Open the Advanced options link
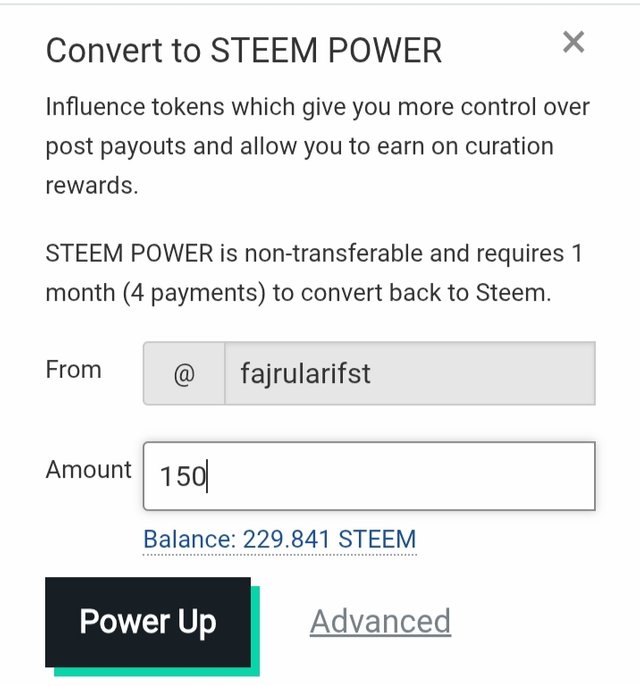This screenshot has width=640, height=686. [x=380, y=621]
